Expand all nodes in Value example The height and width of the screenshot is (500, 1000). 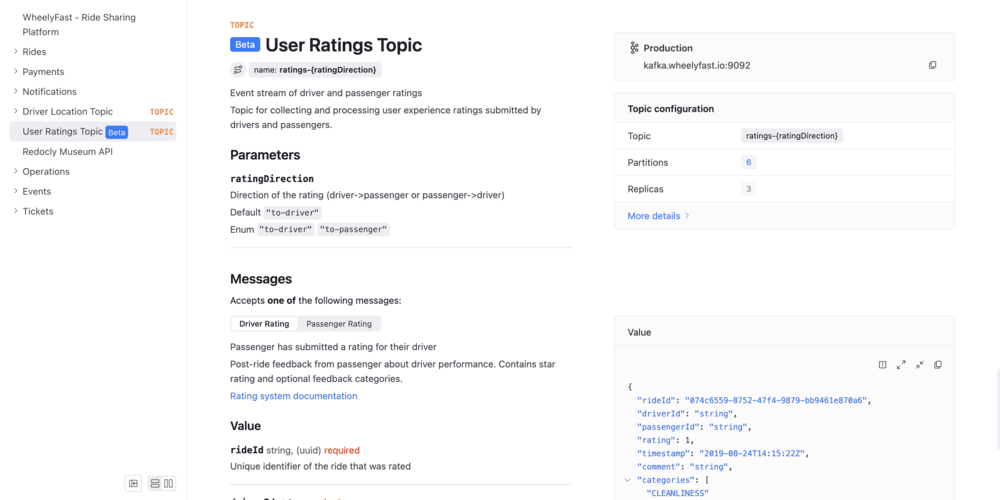click(x=901, y=365)
